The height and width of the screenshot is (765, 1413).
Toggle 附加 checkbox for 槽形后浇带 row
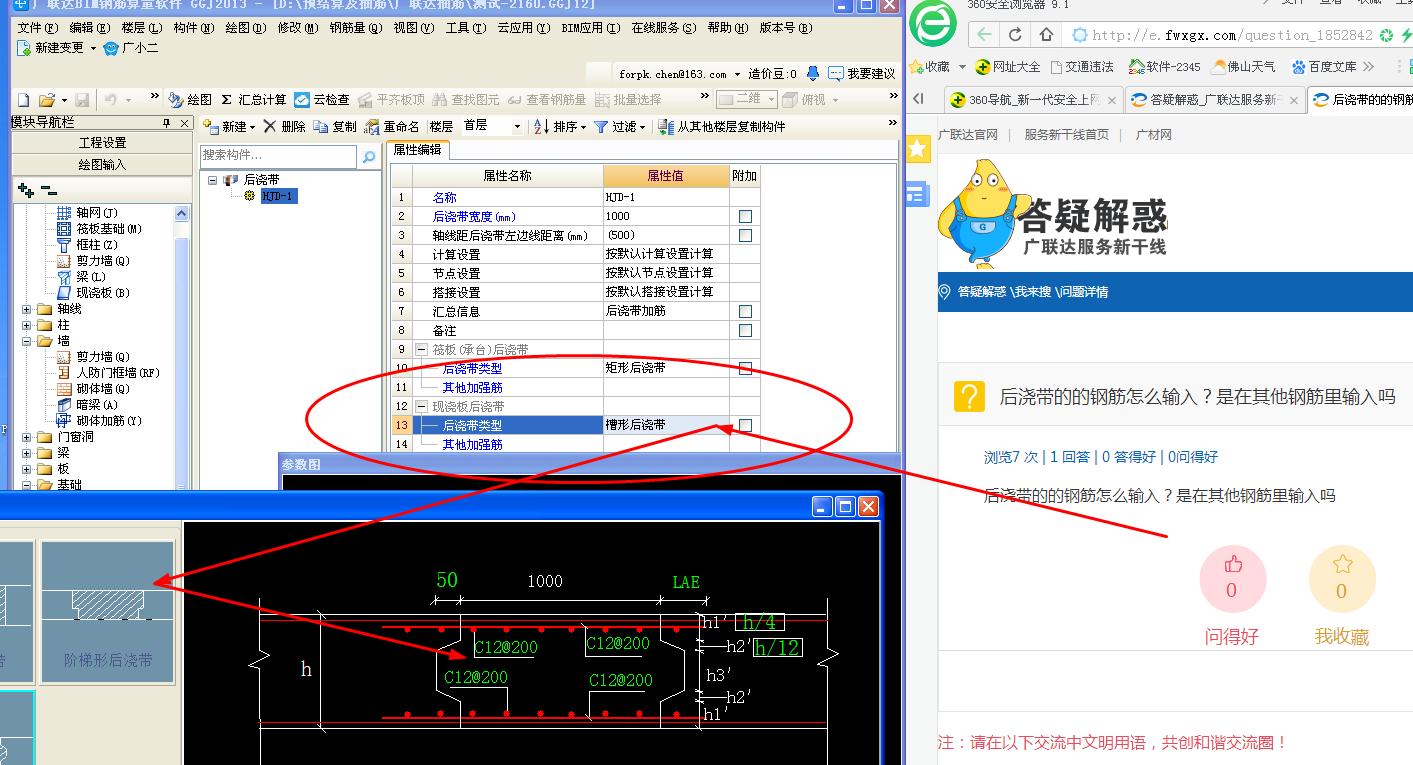(x=745, y=425)
